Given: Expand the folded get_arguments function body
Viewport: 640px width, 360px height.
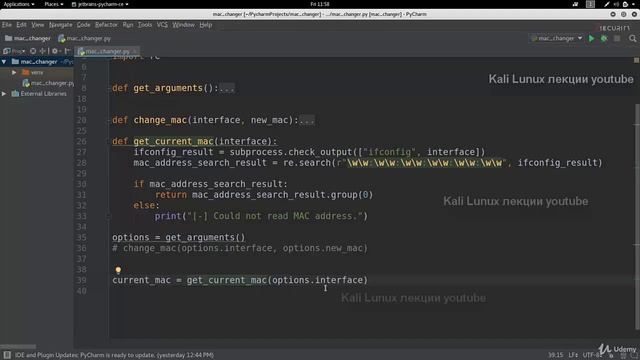Looking at the screenshot, I should click(227, 88).
